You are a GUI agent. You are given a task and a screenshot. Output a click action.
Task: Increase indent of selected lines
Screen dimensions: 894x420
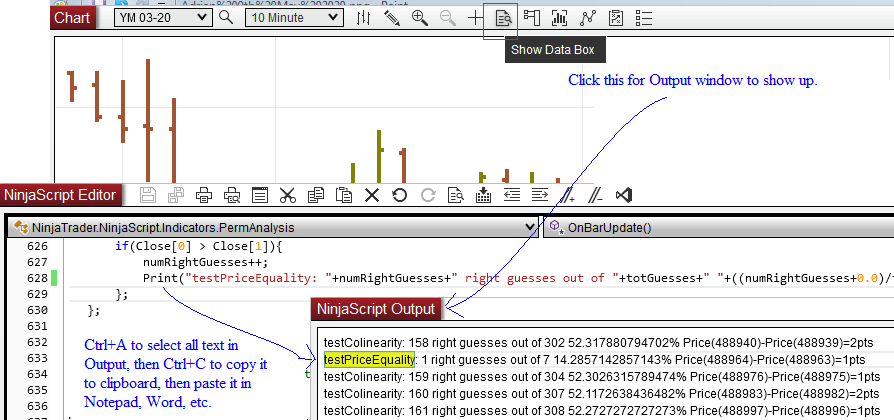click(540, 195)
